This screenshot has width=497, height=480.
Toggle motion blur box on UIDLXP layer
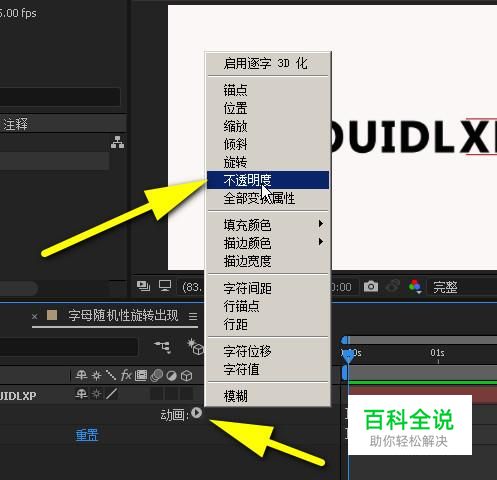(x=157, y=394)
